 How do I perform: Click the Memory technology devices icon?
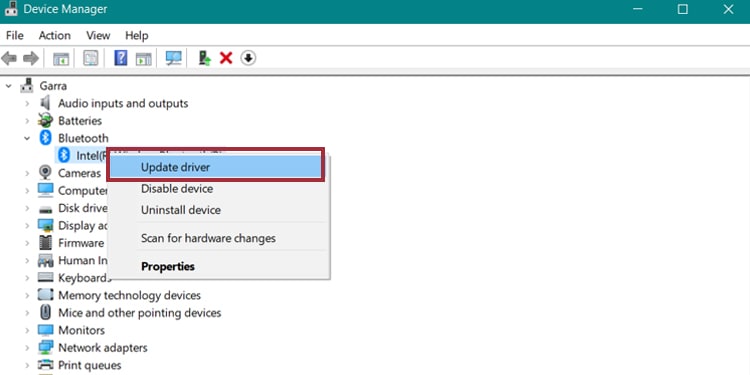pyautogui.click(x=45, y=295)
